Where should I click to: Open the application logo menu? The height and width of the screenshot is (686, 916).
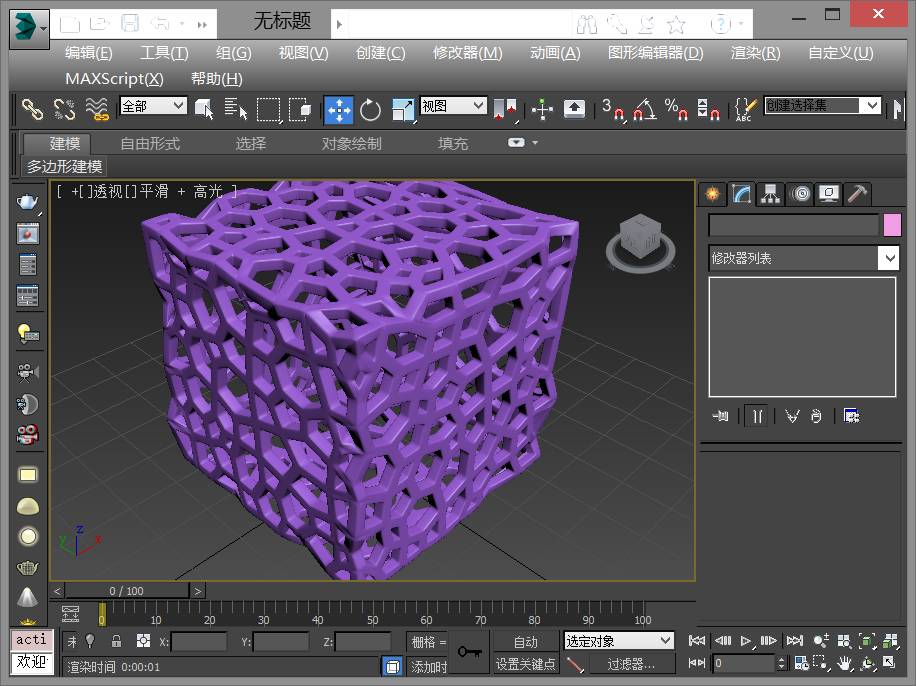point(29,28)
